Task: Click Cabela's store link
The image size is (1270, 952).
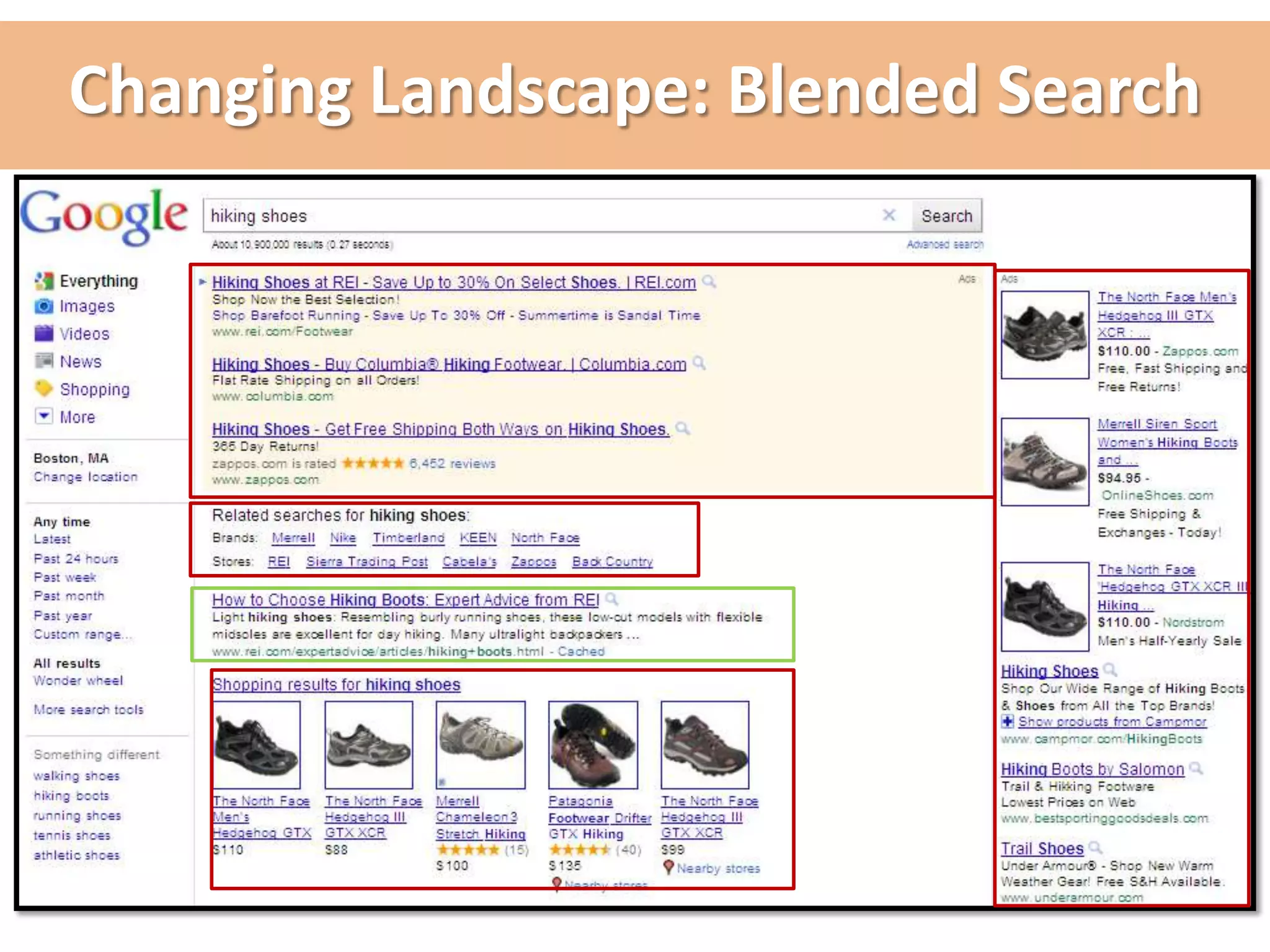Action: tap(469, 562)
